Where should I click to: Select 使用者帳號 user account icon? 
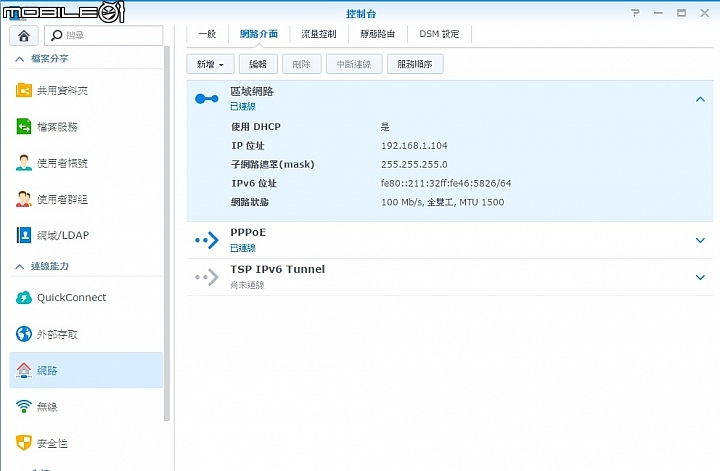(x=24, y=163)
